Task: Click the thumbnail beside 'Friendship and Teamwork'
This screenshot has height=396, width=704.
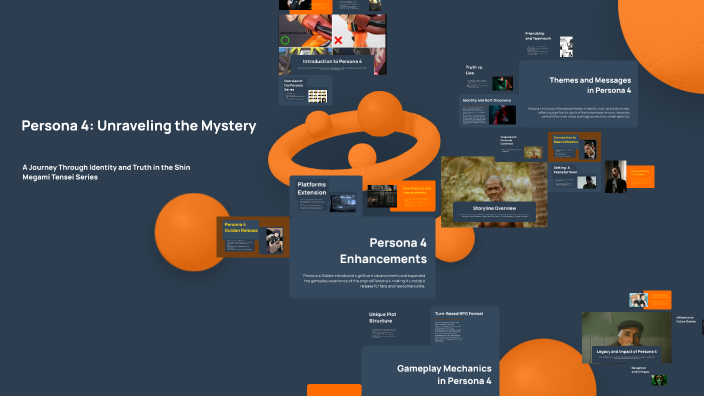Action: click(x=566, y=47)
